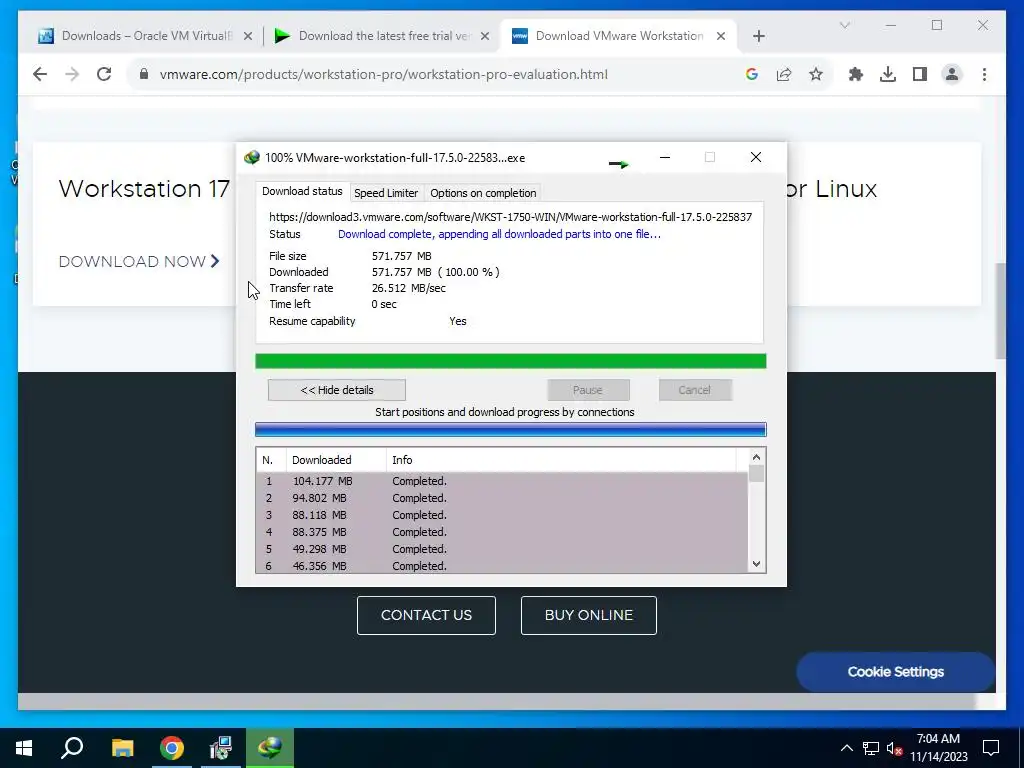Click the blue connections progress bar
Image resolution: width=1024 pixels, height=768 pixels.
coord(511,429)
